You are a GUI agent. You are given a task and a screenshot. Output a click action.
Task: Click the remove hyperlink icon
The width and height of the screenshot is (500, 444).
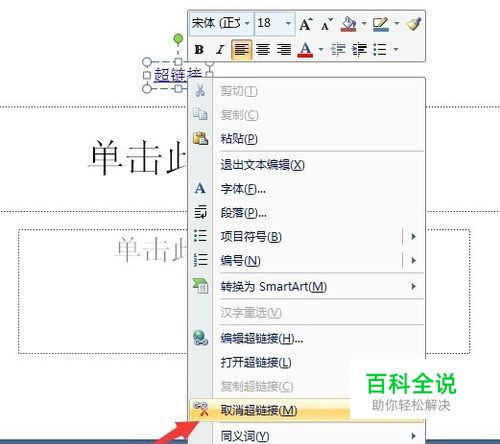(201, 409)
